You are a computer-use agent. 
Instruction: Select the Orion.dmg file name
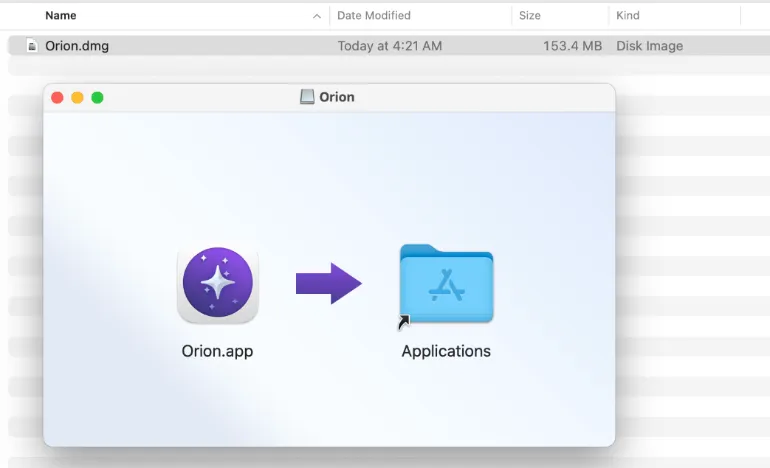77,46
